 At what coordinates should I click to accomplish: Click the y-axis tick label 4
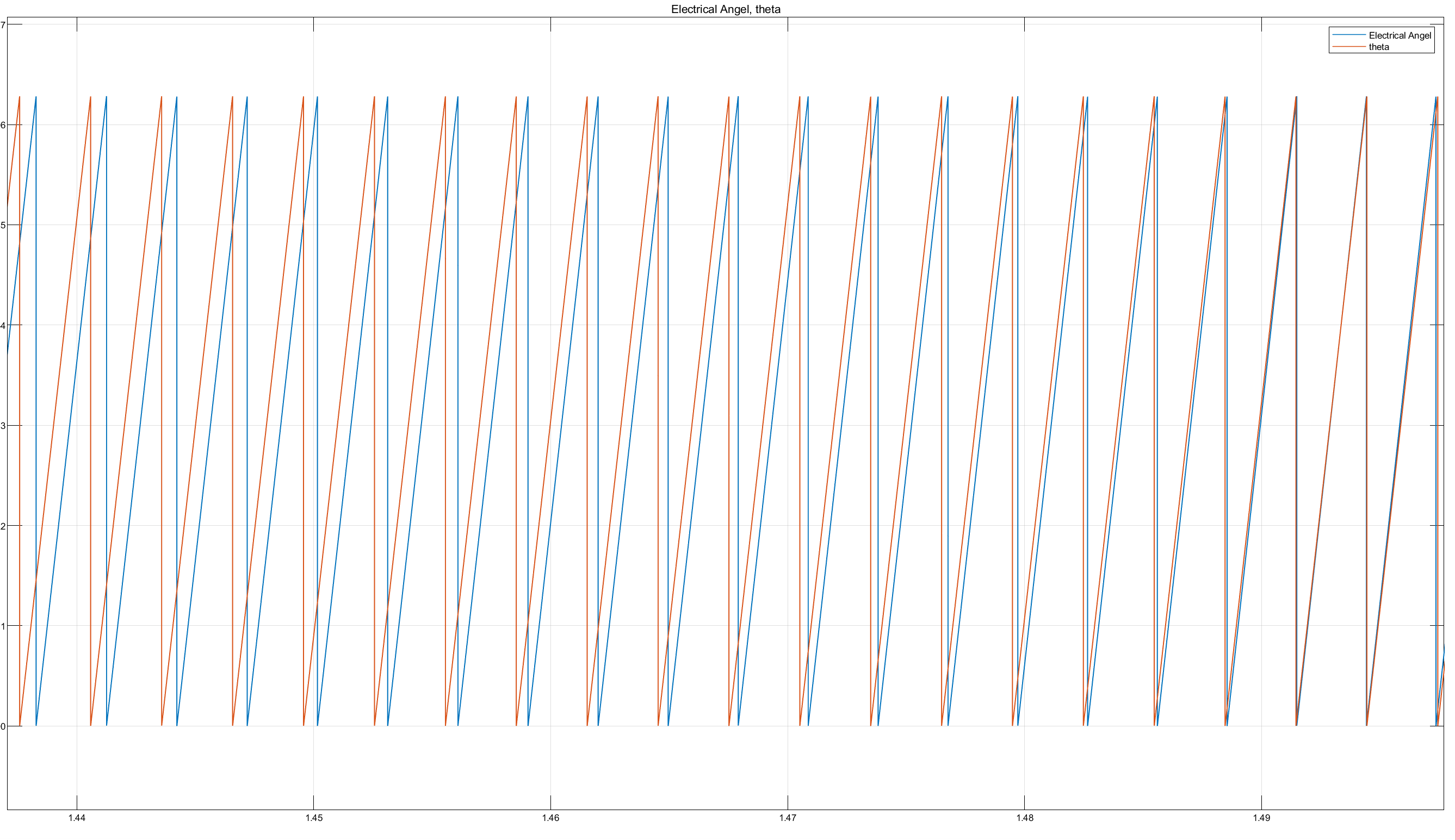click(x=3, y=325)
